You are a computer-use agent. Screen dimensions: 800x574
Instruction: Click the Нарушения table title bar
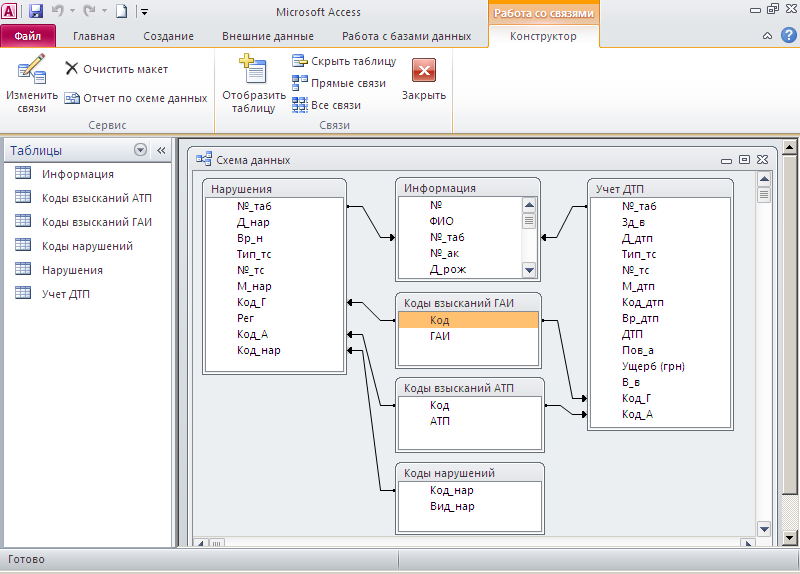point(274,189)
